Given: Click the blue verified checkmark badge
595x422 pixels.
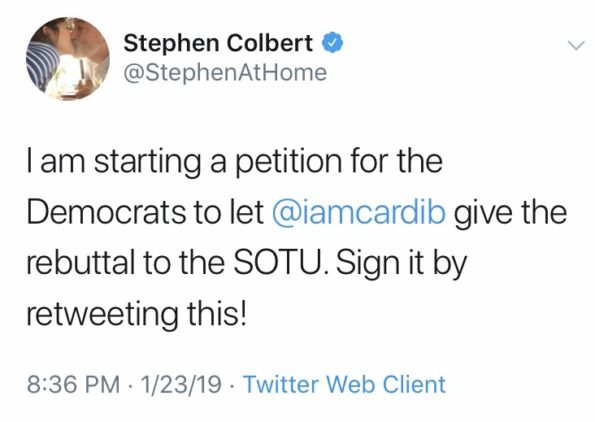Looking at the screenshot, I should point(333,43).
